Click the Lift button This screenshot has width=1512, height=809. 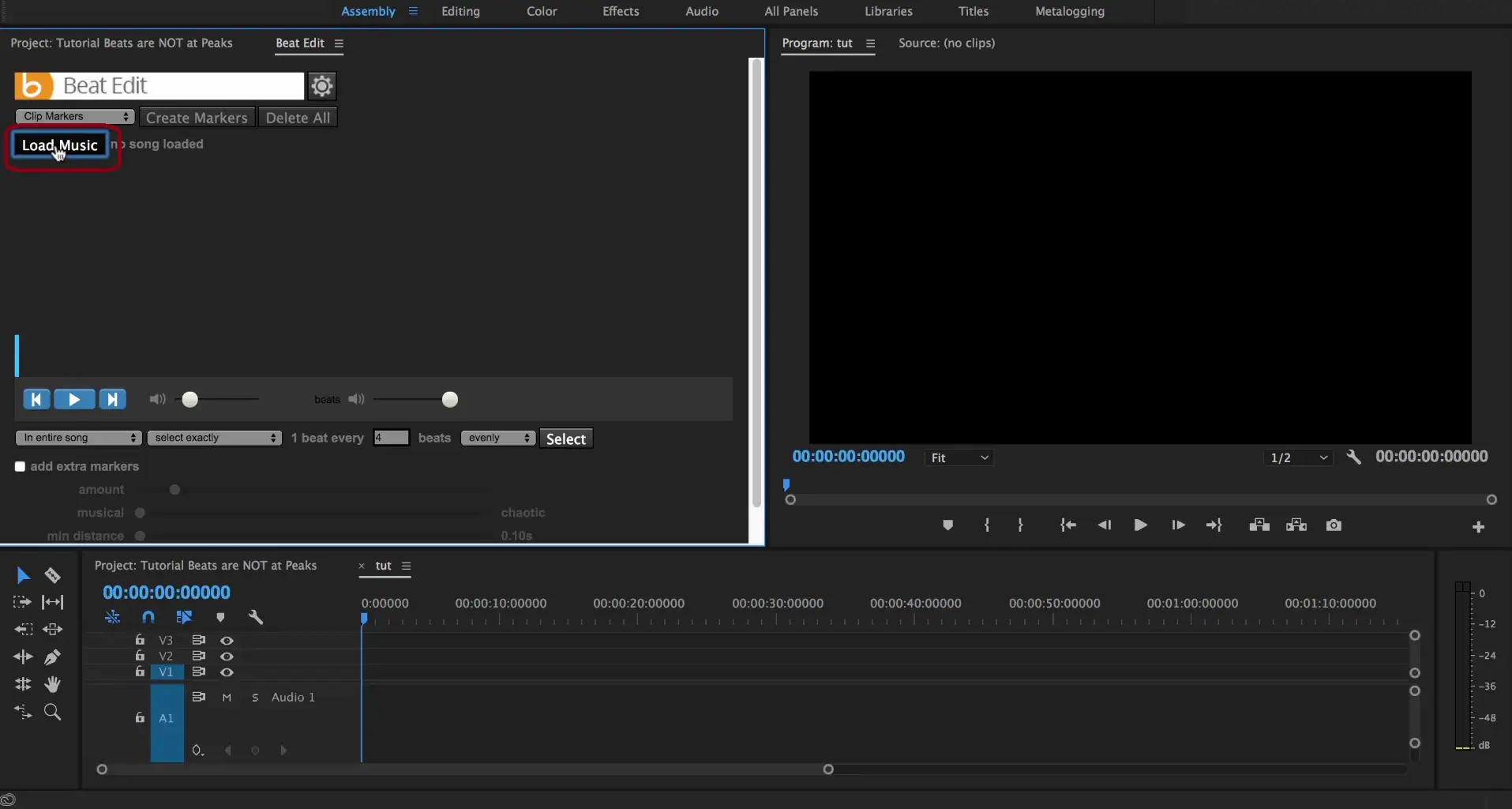click(x=1259, y=525)
